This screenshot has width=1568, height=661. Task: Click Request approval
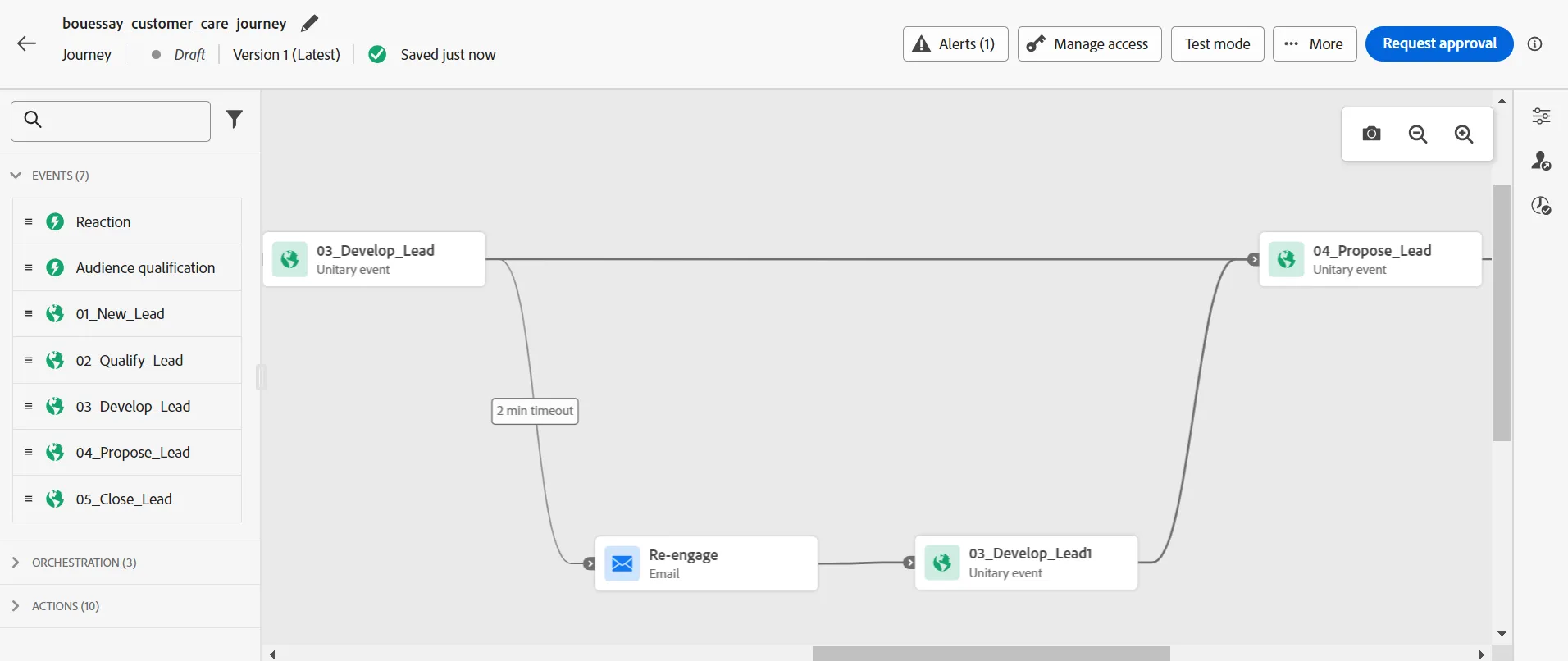(1439, 44)
